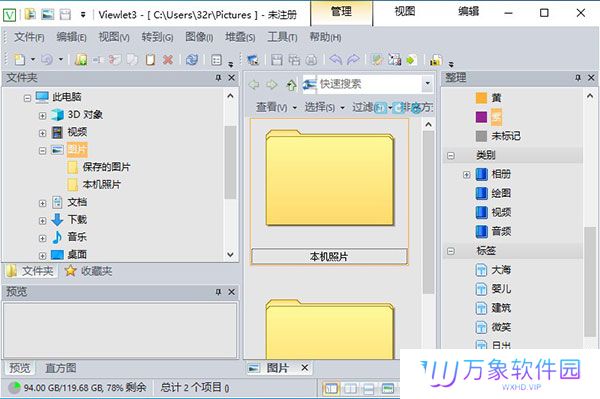This screenshot has width=600, height=399.
Task: Open the 文件(F) menu
Action: click(x=29, y=37)
